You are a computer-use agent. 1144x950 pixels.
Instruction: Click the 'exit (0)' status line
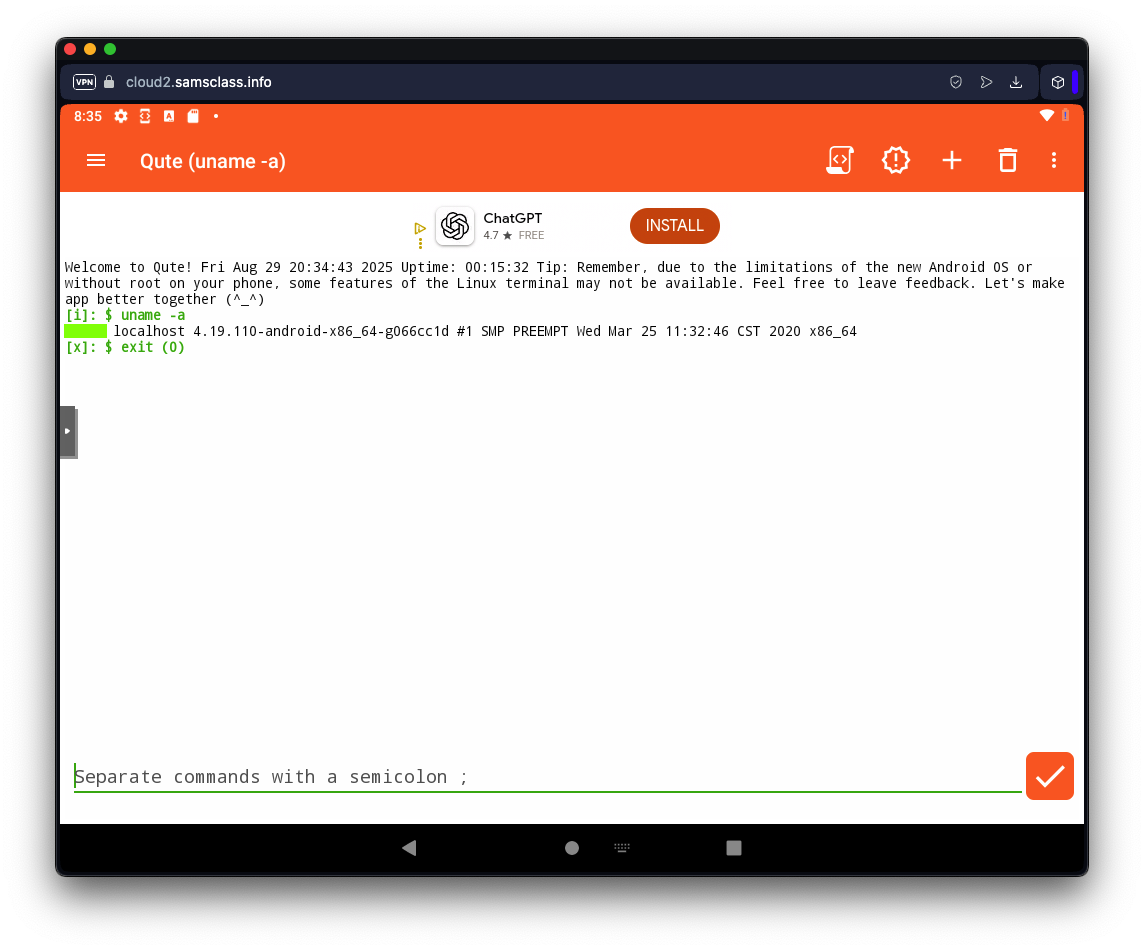click(x=125, y=347)
